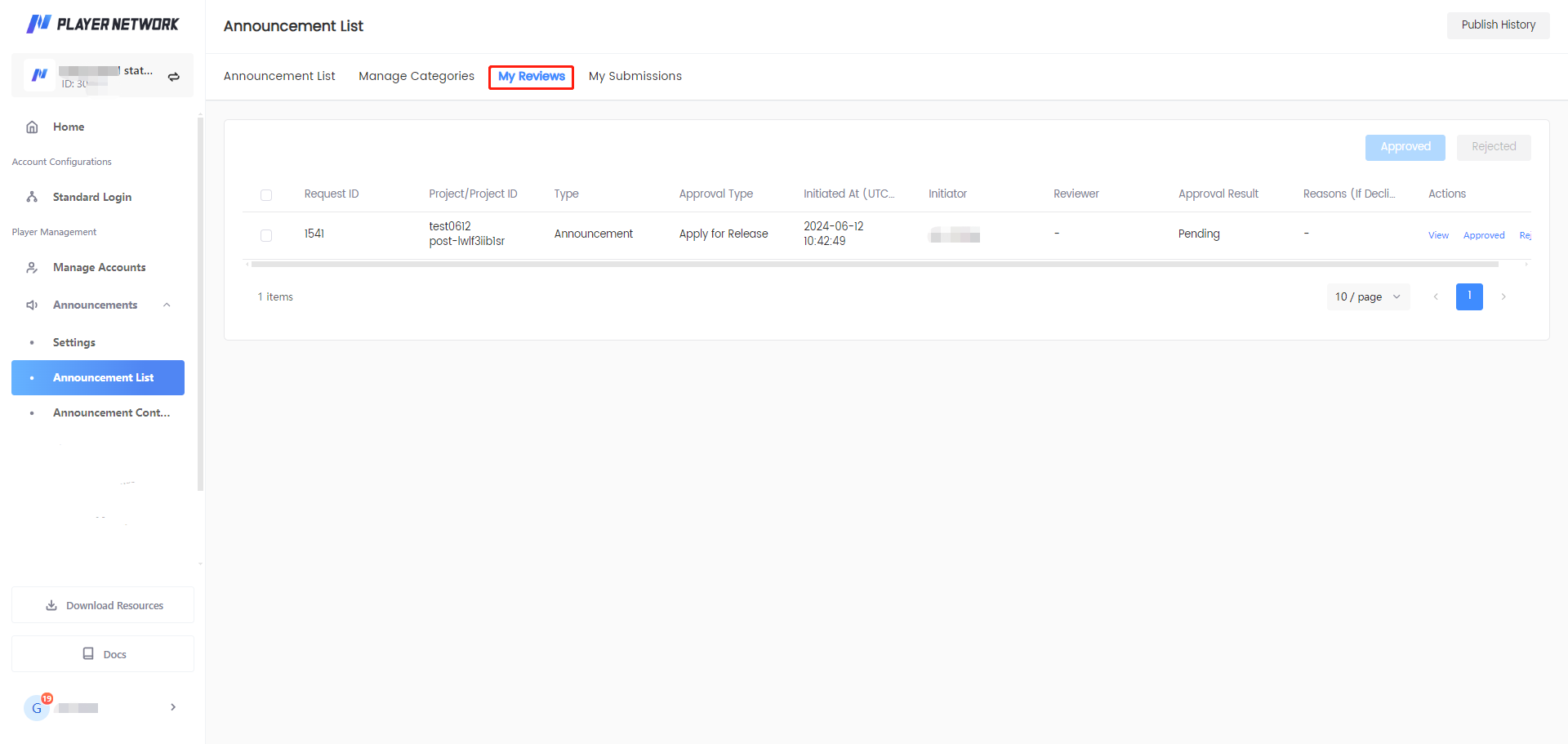Click the Manage Accounts person icon
Viewport: 1568px width, 744px height.
[x=33, y=268]
